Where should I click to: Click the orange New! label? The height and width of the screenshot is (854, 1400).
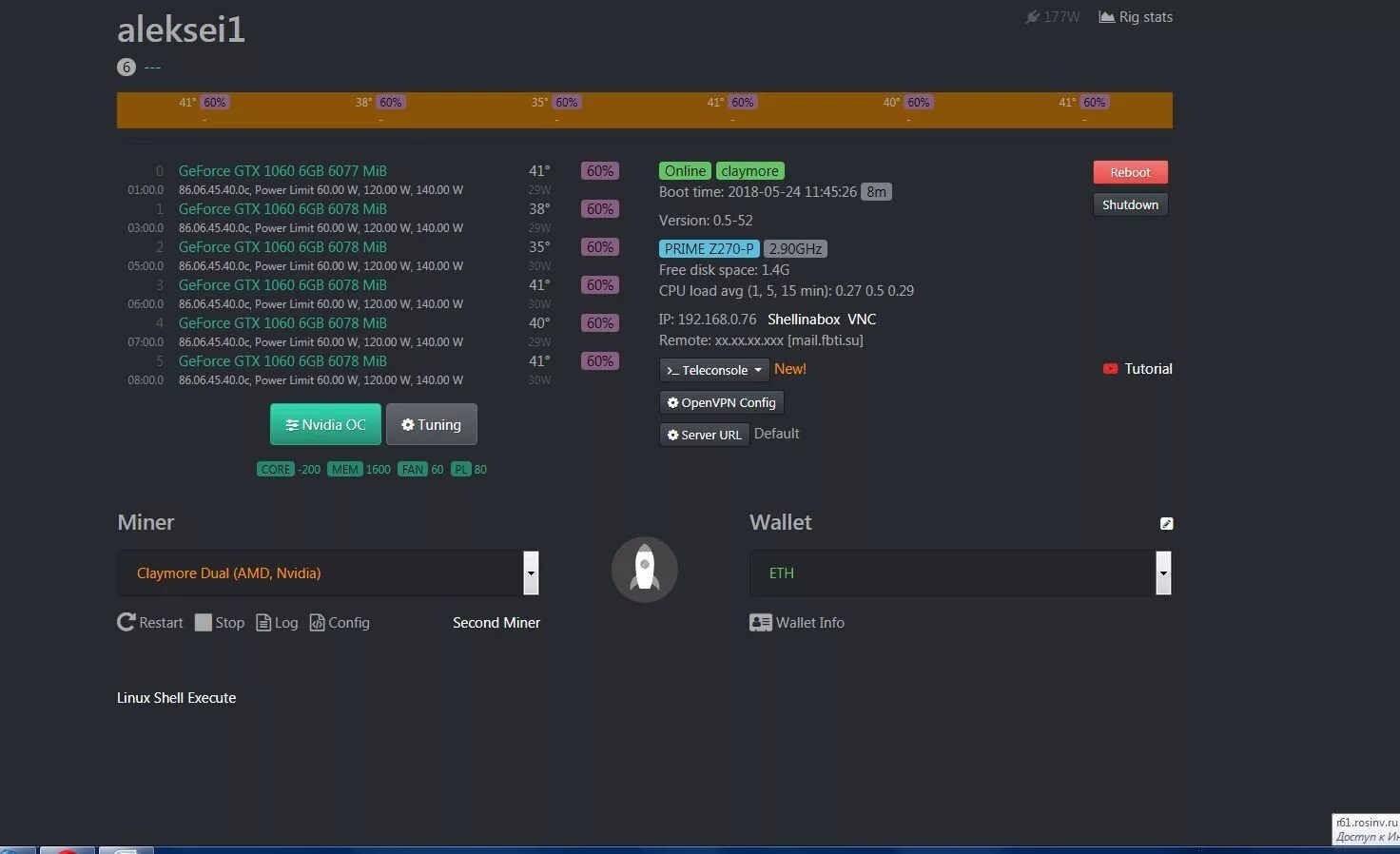point(789,369)
